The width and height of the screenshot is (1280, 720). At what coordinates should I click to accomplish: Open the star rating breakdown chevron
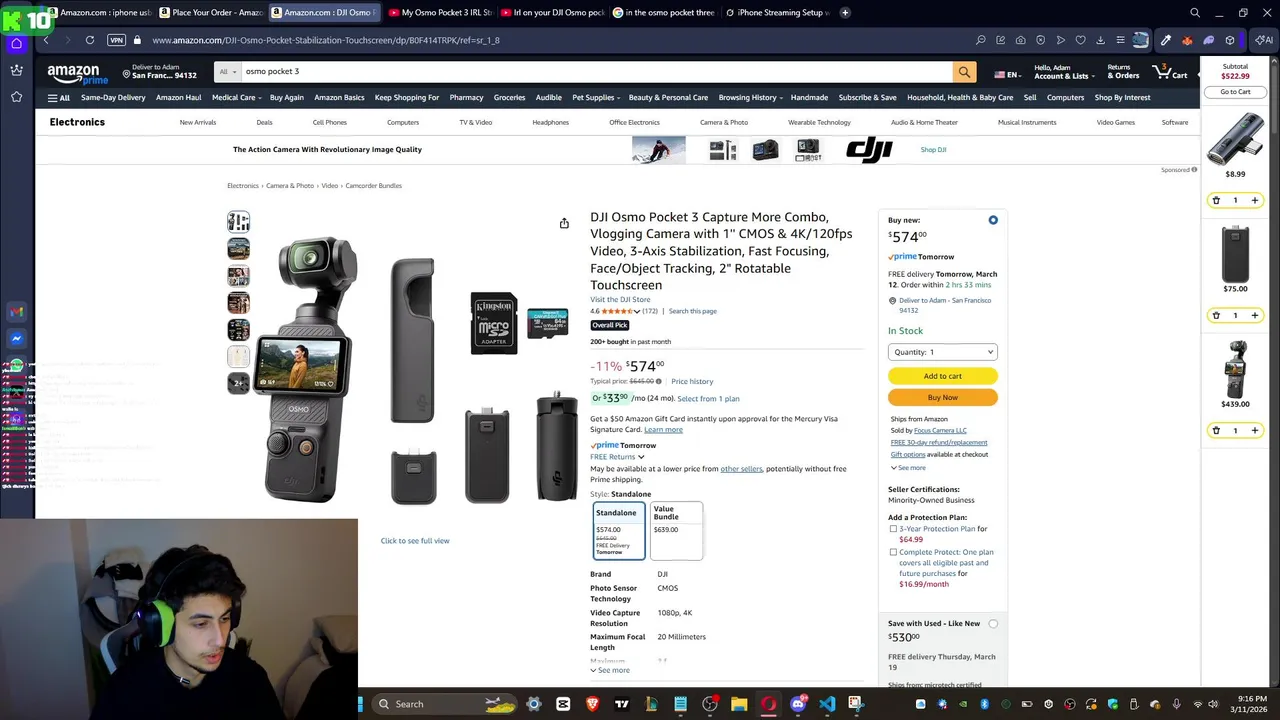[x=637, y=312]
